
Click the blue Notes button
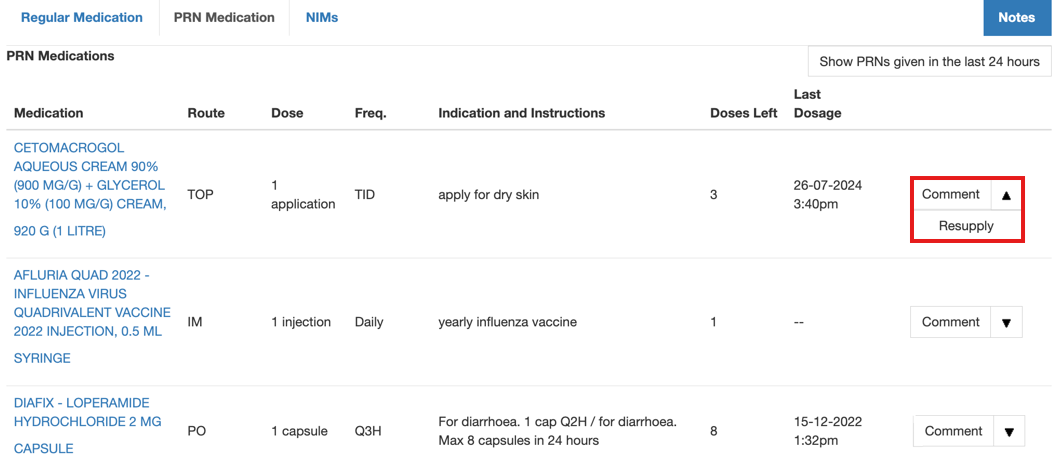pos(1016,18)
